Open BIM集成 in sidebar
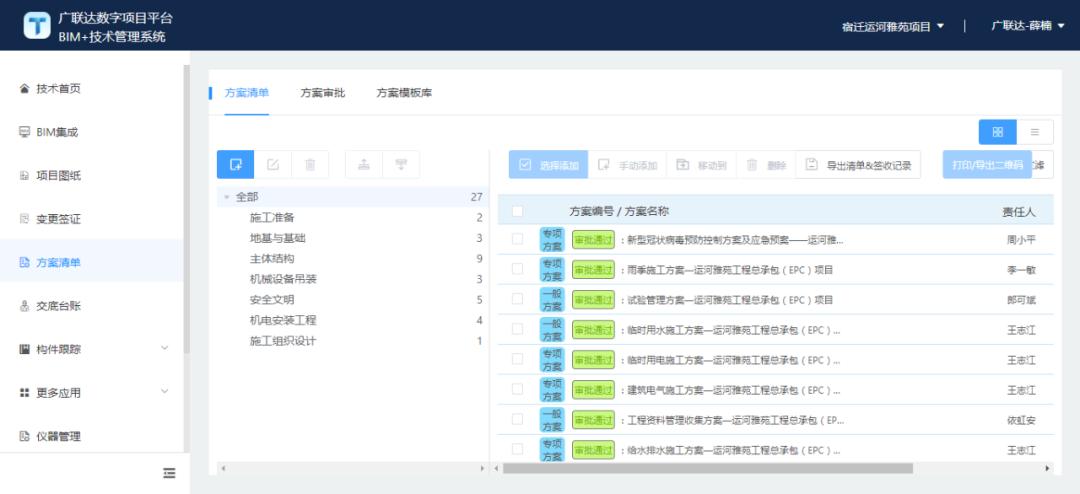The width and height of the screenshot is (1080, 494). 57,132
